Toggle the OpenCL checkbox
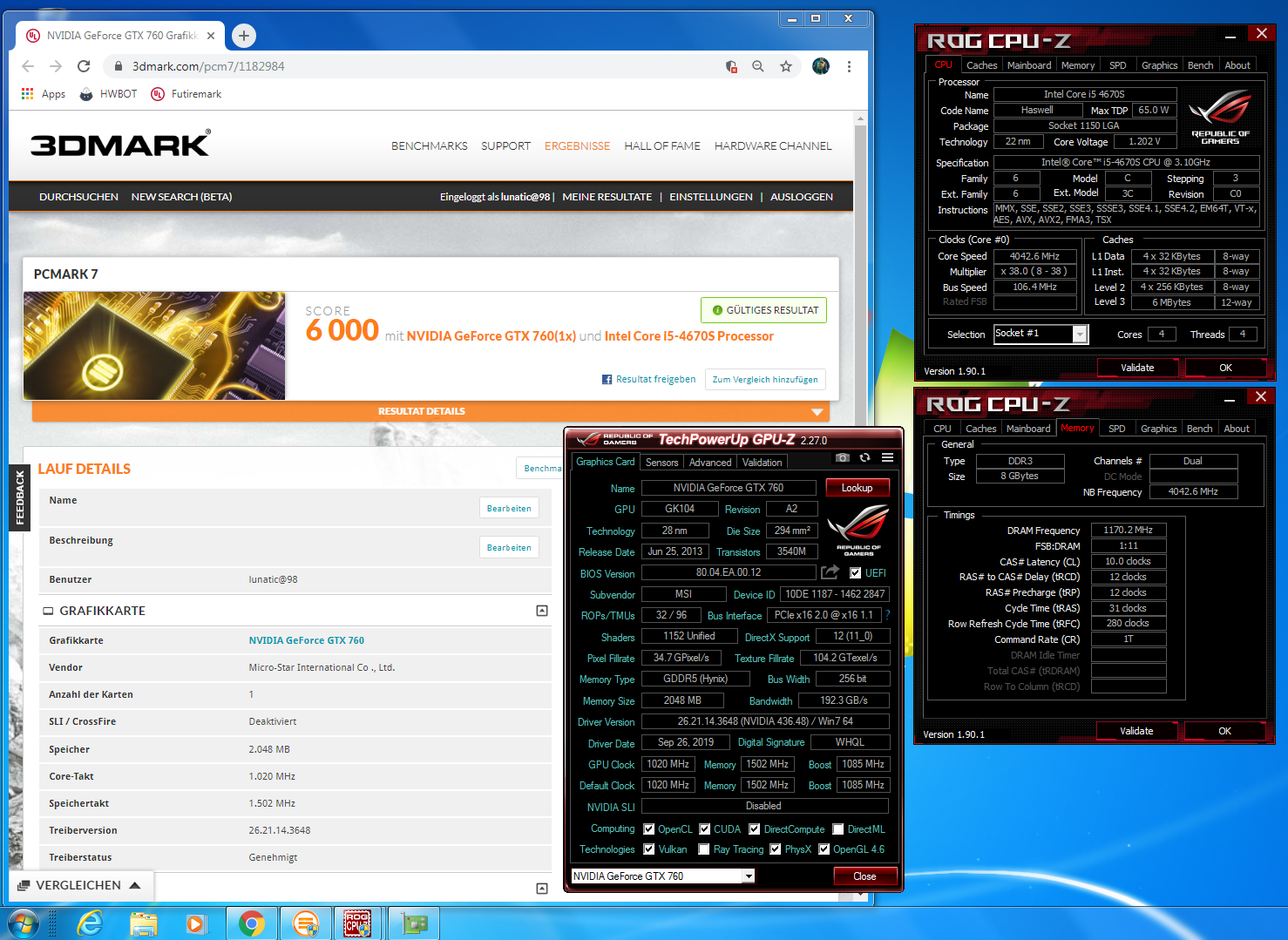Screen dimensions: 1288x940 click(648, 829)
